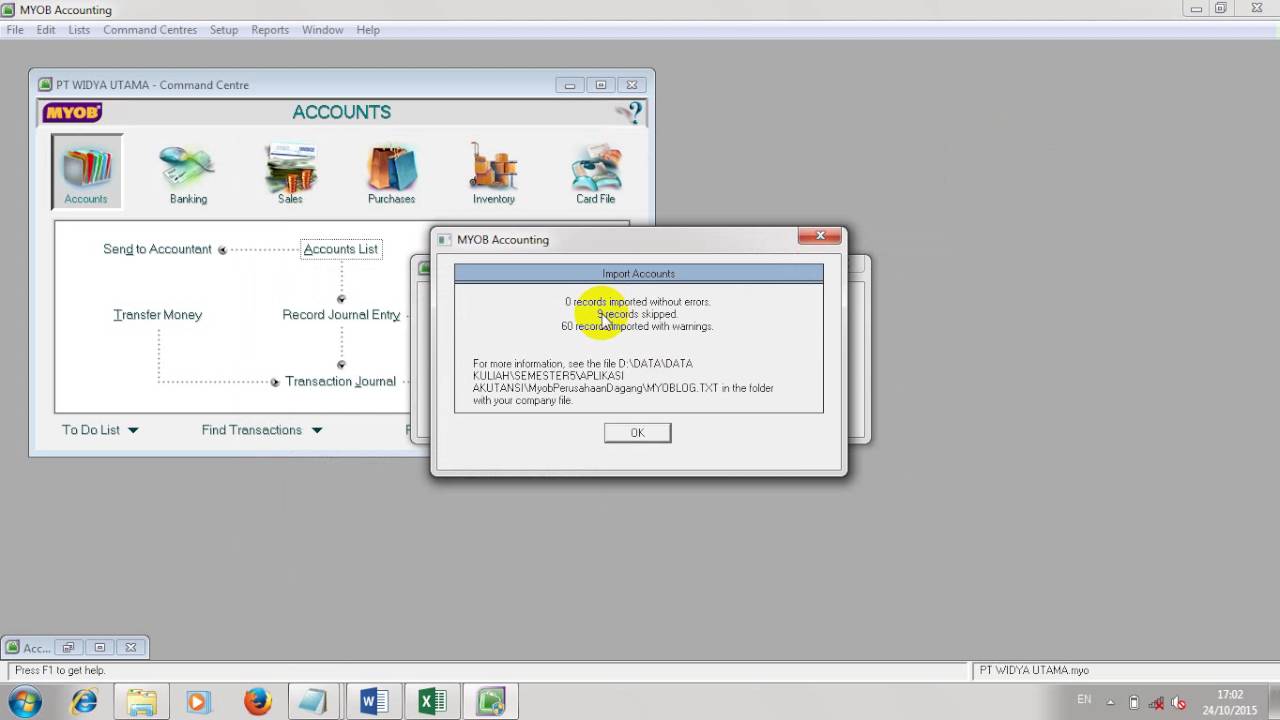Click the help question mark icon in Command Centre

click(x=630, y=112)
